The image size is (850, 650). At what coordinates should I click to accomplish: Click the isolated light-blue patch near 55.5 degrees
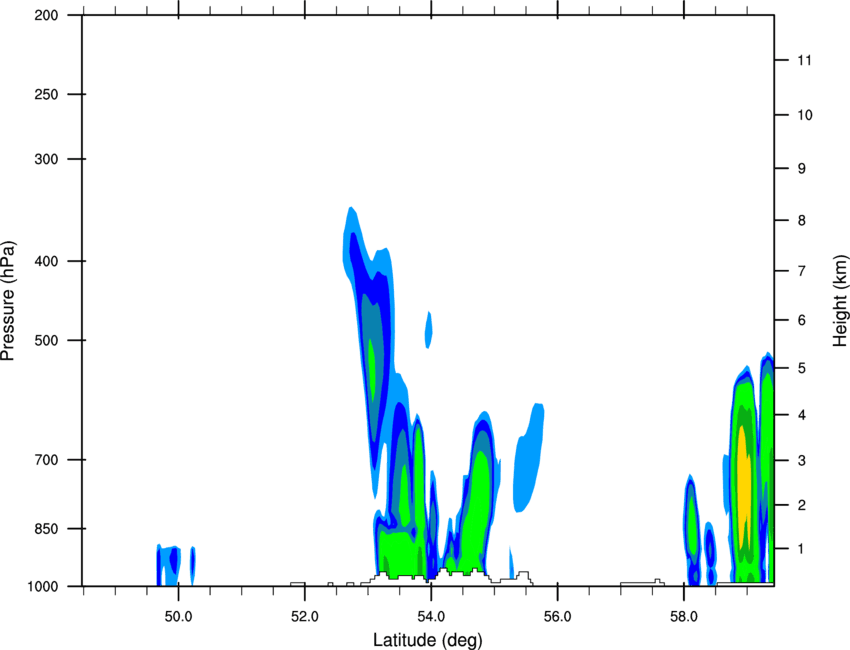click(529, 458)
